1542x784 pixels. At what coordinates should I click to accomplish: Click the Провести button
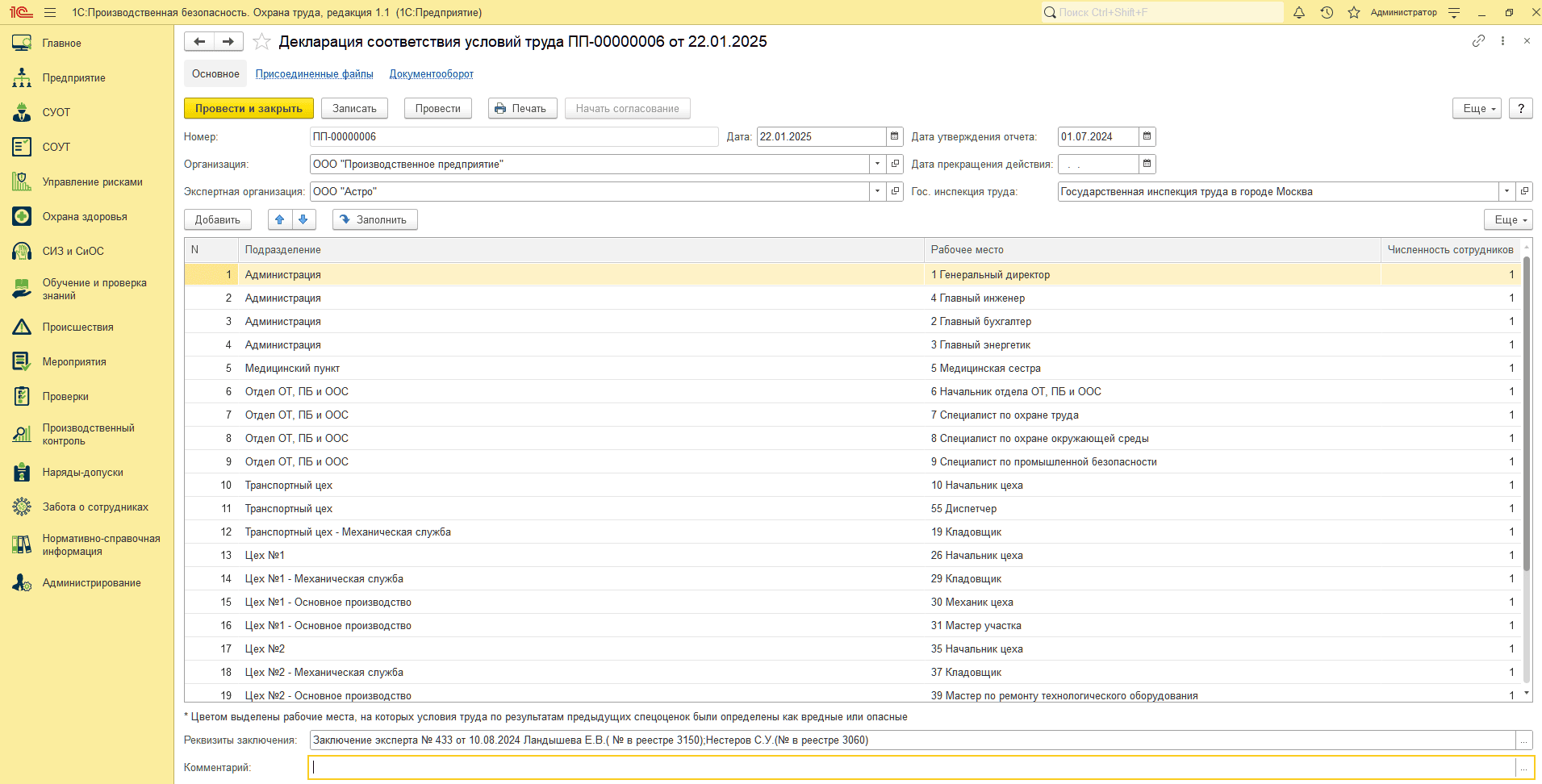pos(438,109)
